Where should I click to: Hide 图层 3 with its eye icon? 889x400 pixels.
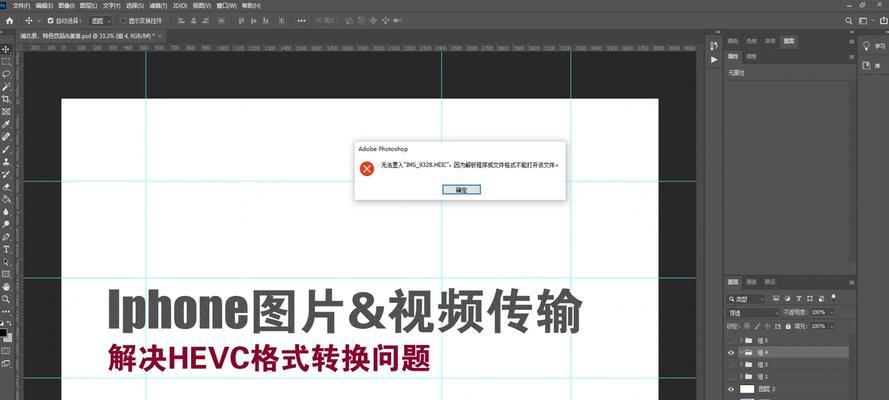click(x=731, y=389)
